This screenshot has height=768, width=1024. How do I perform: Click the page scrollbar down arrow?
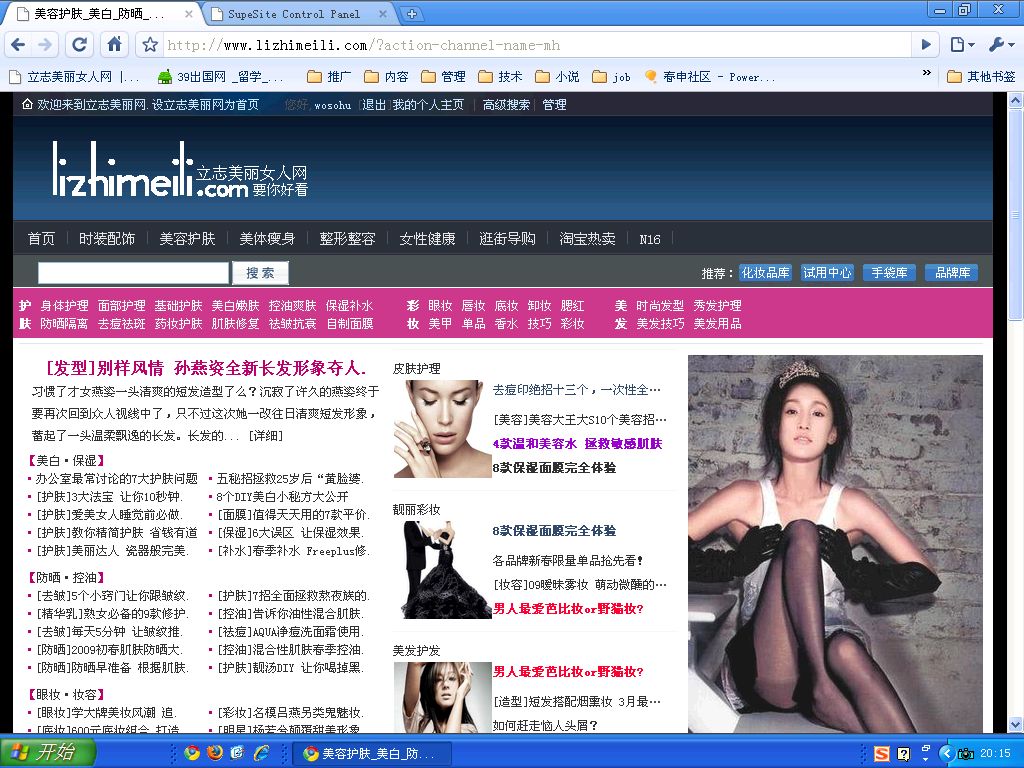point(1016,724)
